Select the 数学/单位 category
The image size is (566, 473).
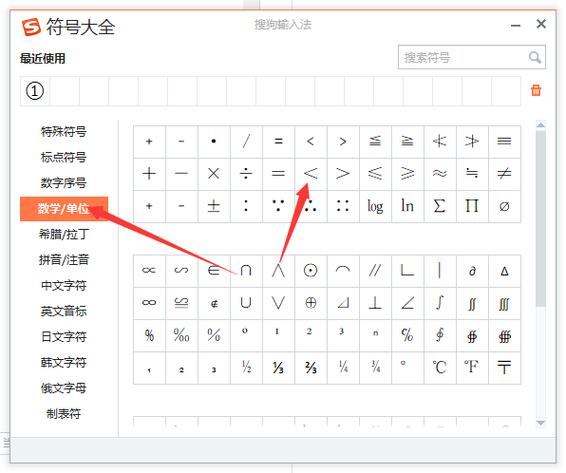coord(64,209)
